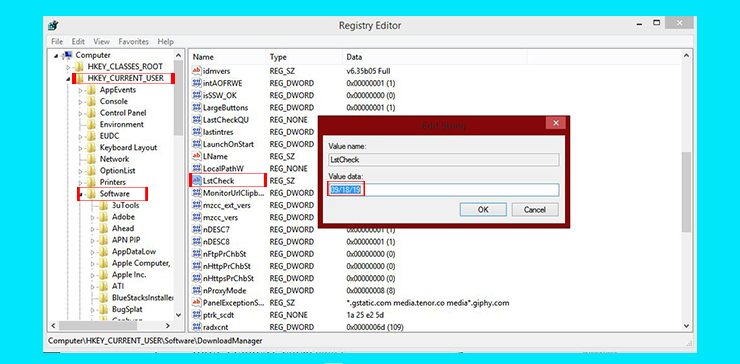Close the Edit String dialog
This screenshot has height=364, width=740.
click(x=555, y=123)
